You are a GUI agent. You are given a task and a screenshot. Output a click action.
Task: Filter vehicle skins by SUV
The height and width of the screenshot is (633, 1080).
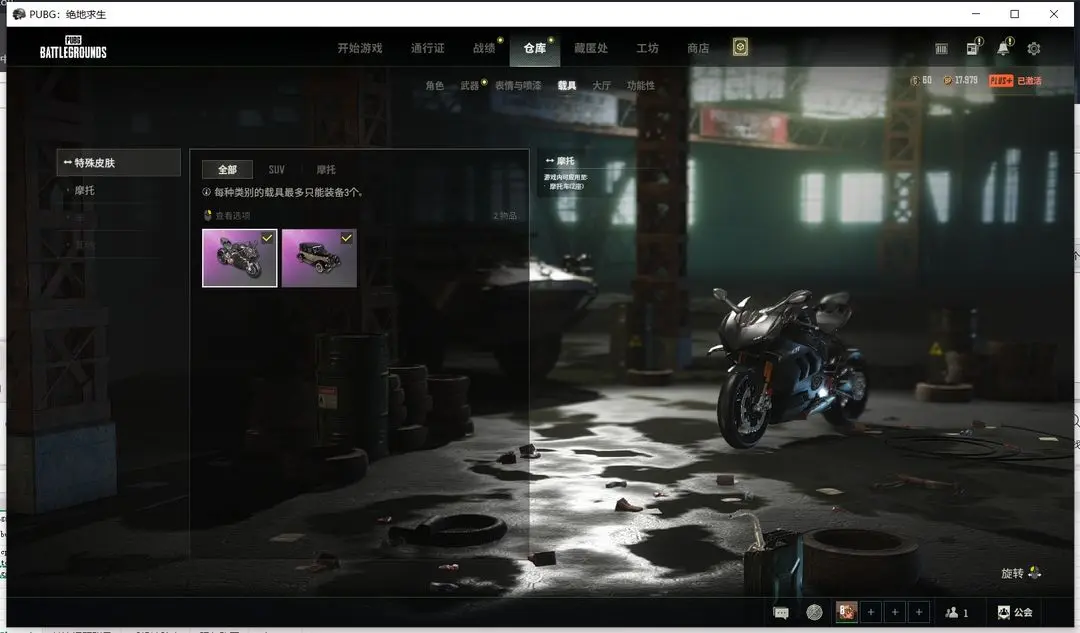[x=276, y=169]
